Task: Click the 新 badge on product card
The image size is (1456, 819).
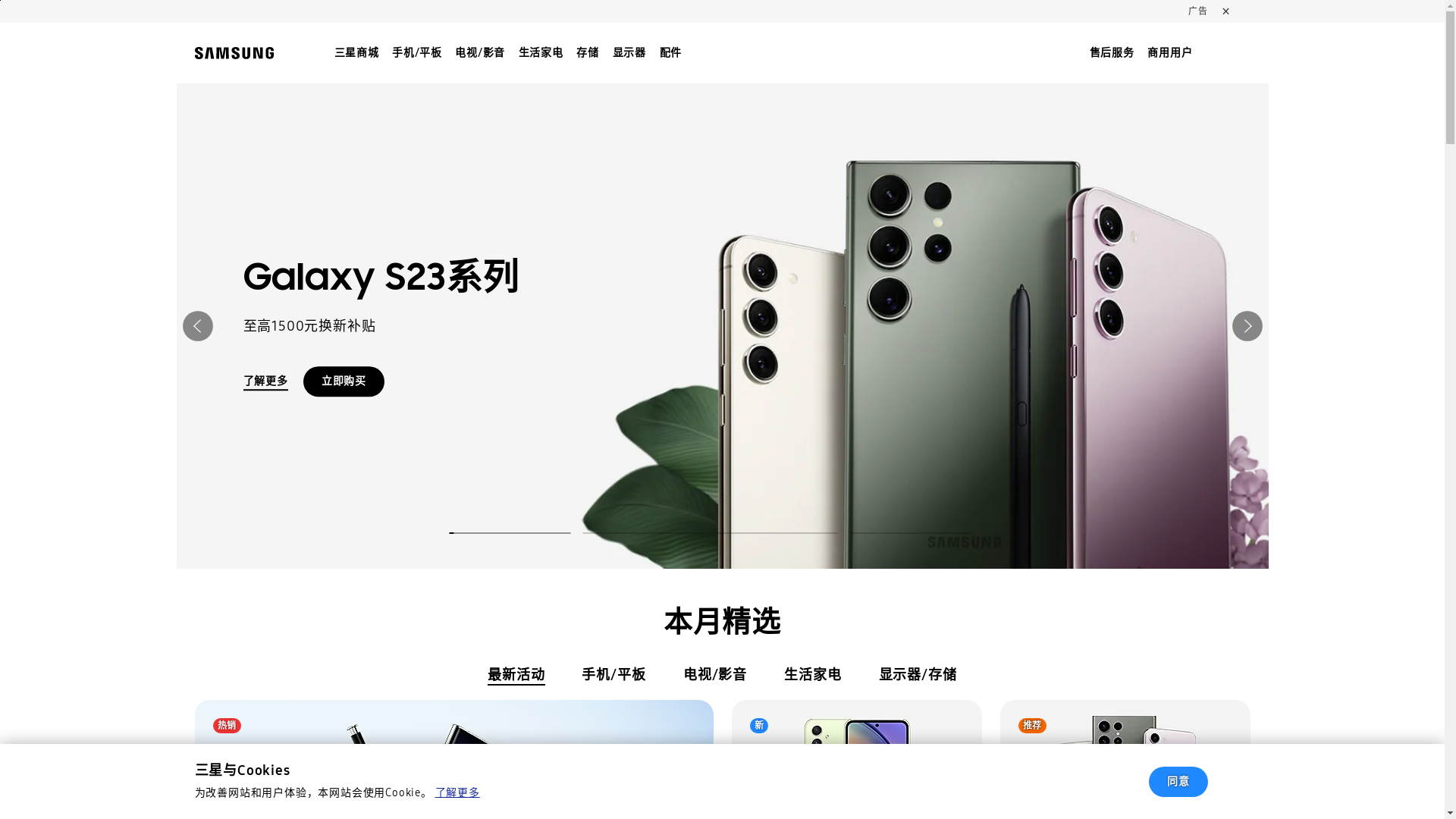Action: (x=759, y=726)
